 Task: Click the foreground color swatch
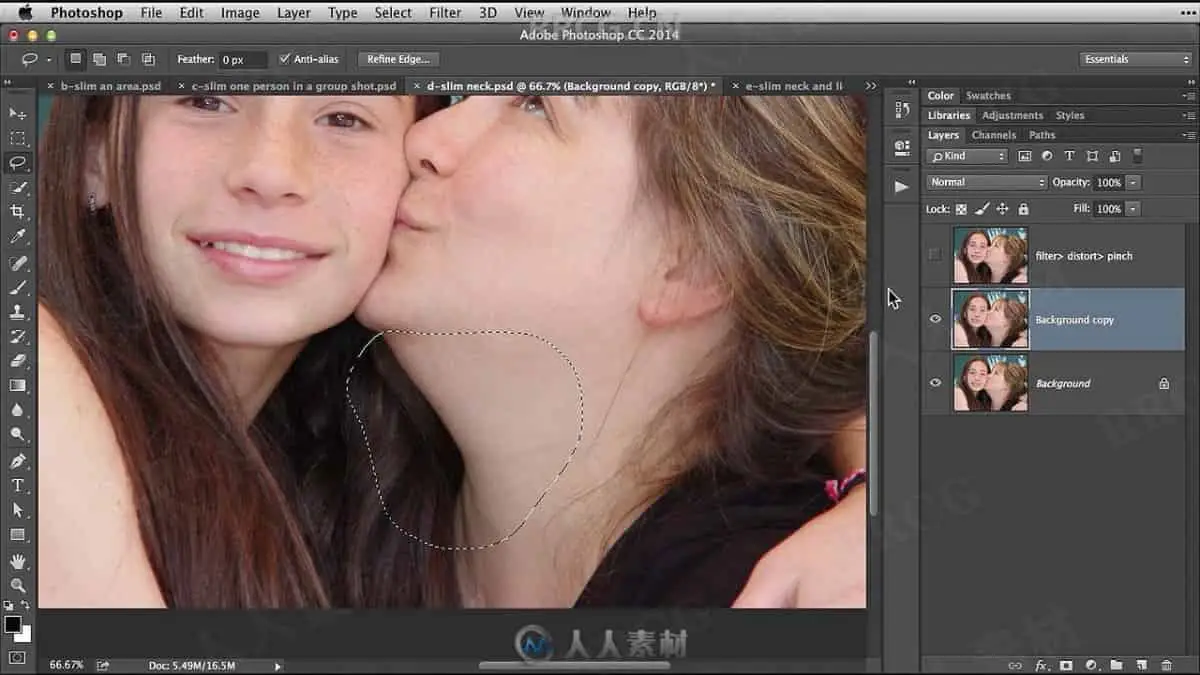point(13,624)
